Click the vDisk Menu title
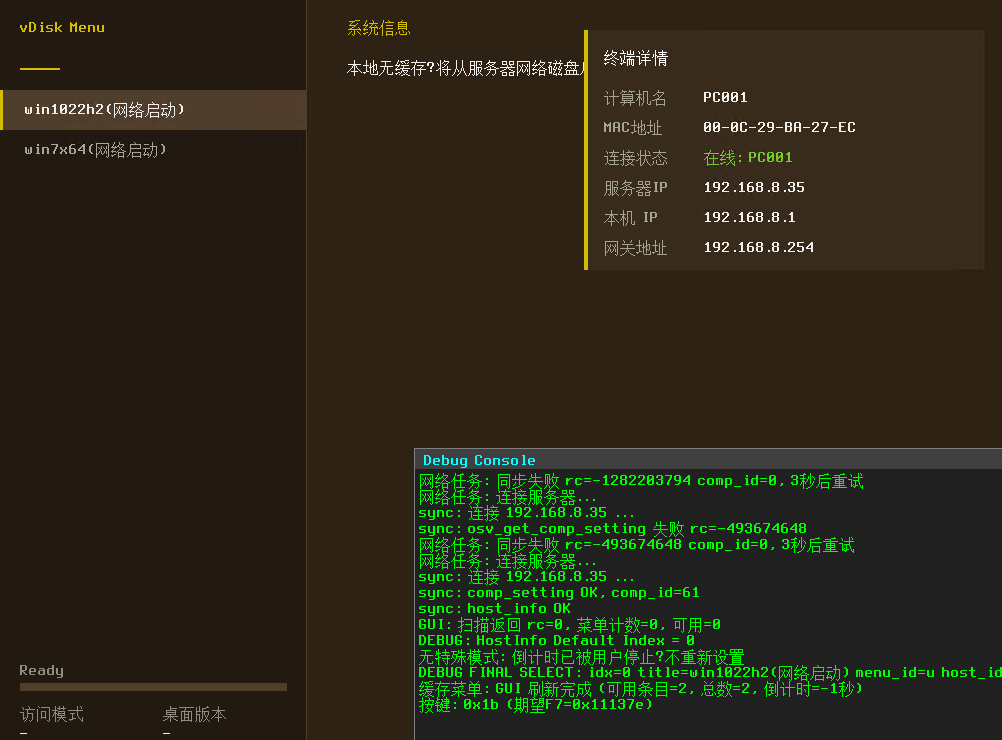The height and width of the screenshot is (740, 1002). pyautogui.click(x=62, y=27)
